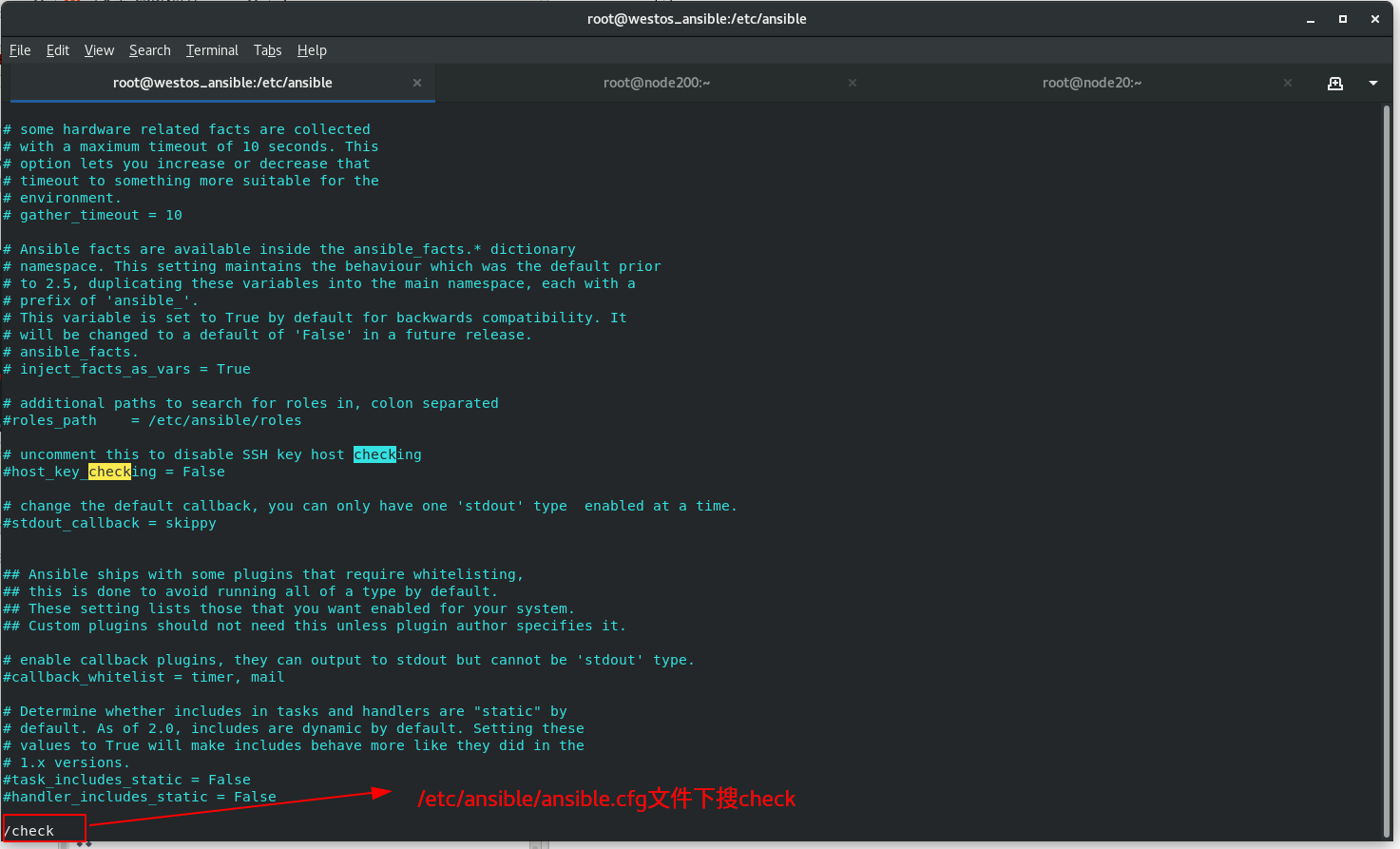This screenshot has width=1400, height=849.
Task: Open the Help menu
Action: click(312, 50)
